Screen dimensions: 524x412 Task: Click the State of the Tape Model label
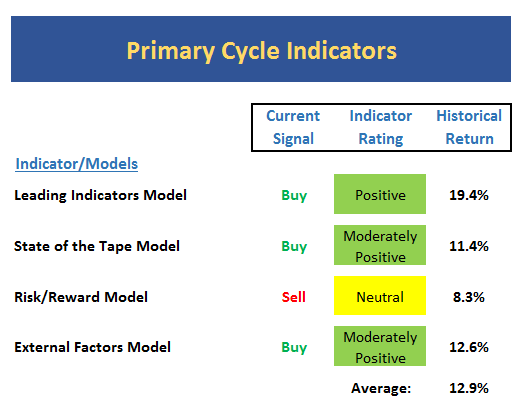(97, 246)
